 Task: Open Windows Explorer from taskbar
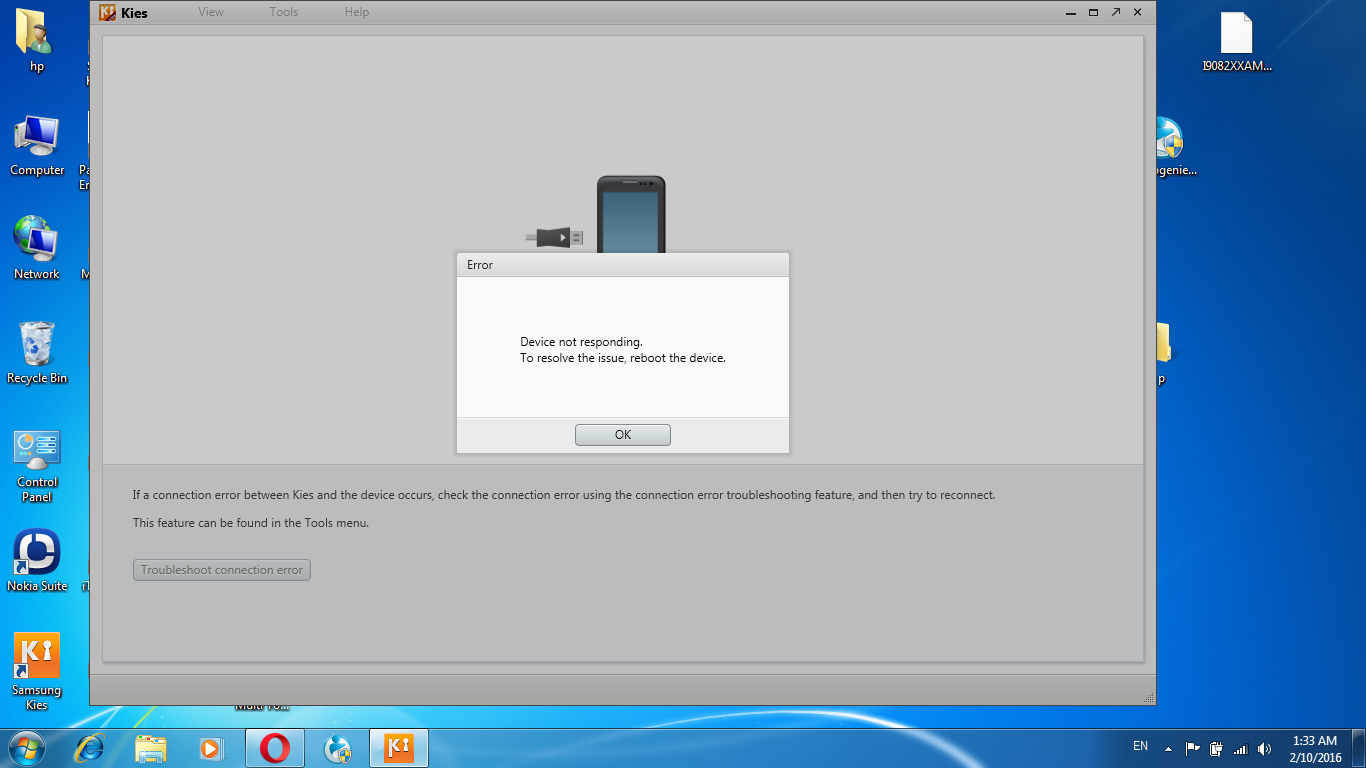coord(151,748)
